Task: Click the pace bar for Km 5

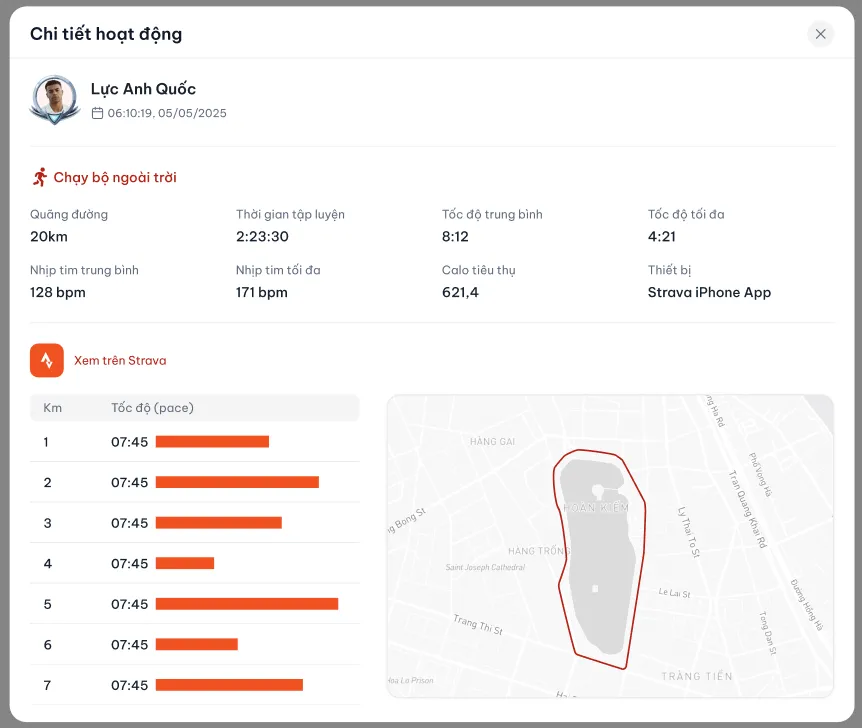Action: pos(247,604)
